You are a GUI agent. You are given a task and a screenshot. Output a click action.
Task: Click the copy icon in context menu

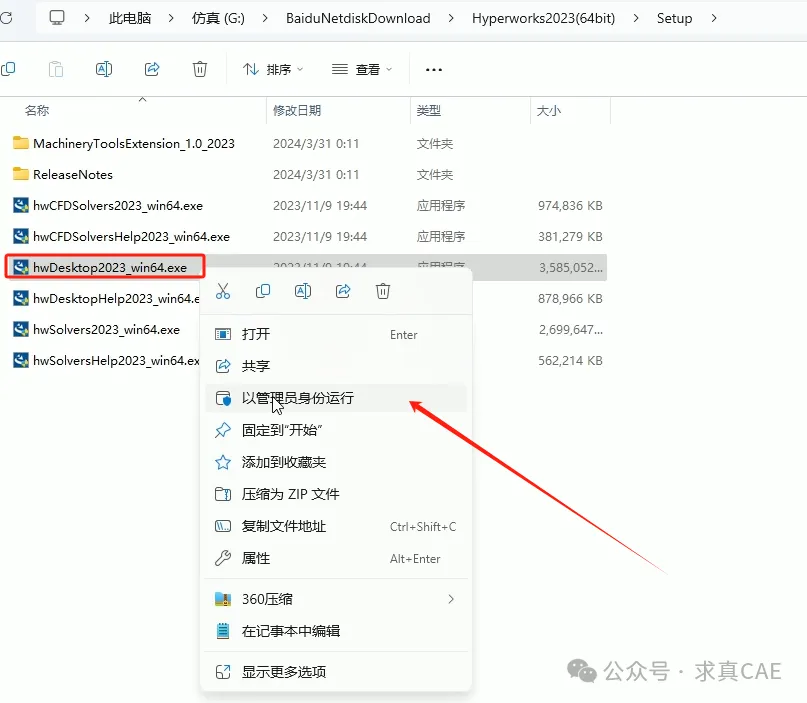click(263, 291)
